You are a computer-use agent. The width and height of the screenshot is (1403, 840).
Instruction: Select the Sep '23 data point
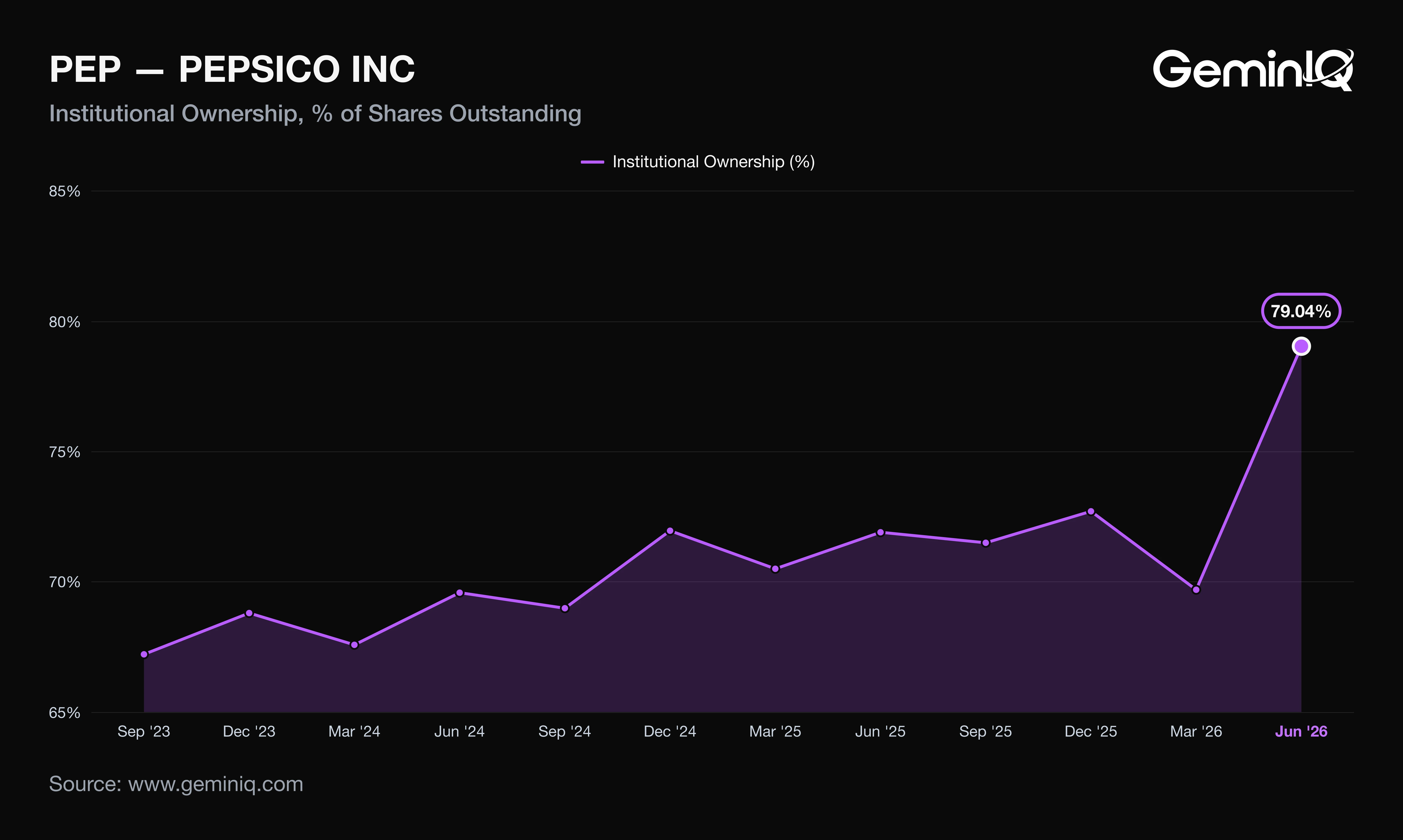coord(144,654)
